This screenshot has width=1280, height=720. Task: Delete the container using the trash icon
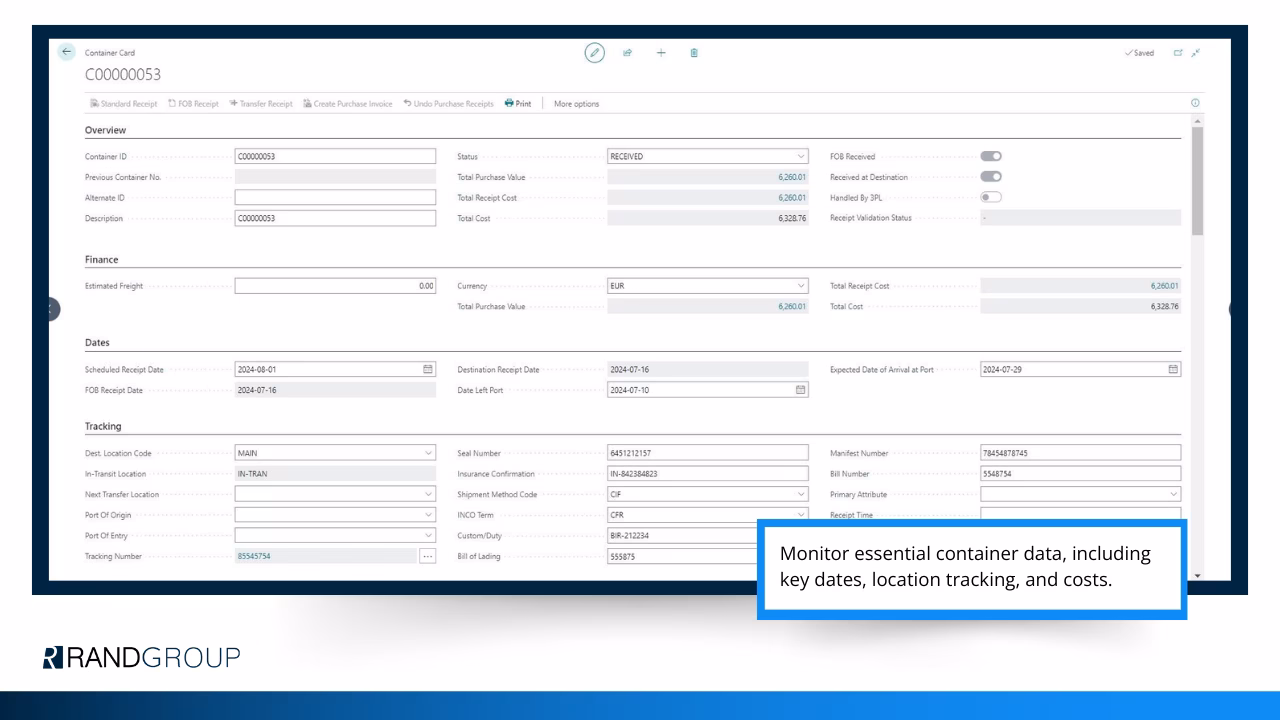click(694, 53)
